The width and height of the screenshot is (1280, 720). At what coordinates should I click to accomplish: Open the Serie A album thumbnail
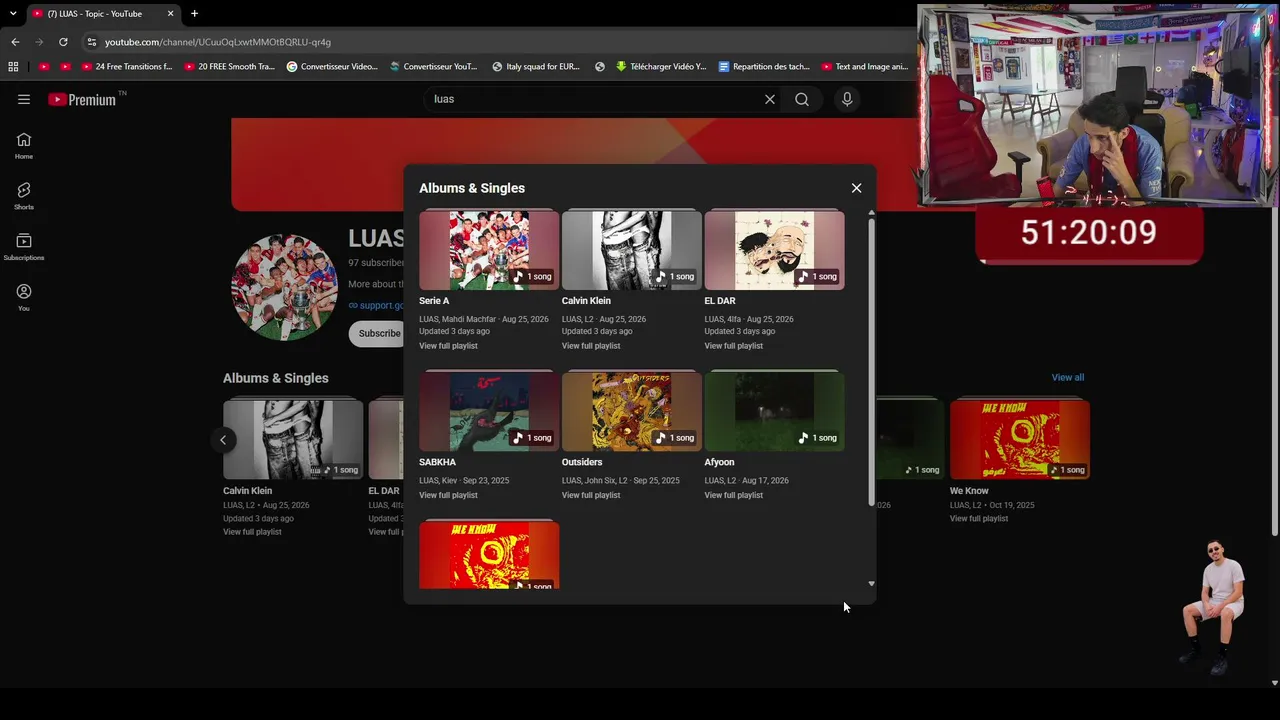click(489, 250)
